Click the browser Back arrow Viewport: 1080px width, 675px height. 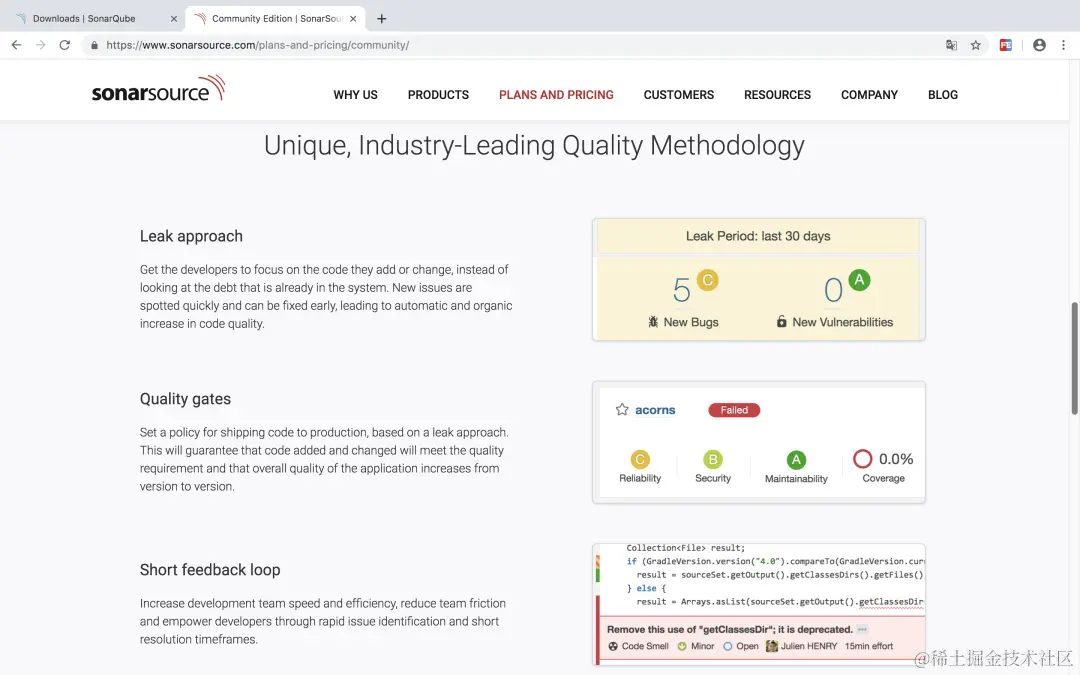[17, 45]
